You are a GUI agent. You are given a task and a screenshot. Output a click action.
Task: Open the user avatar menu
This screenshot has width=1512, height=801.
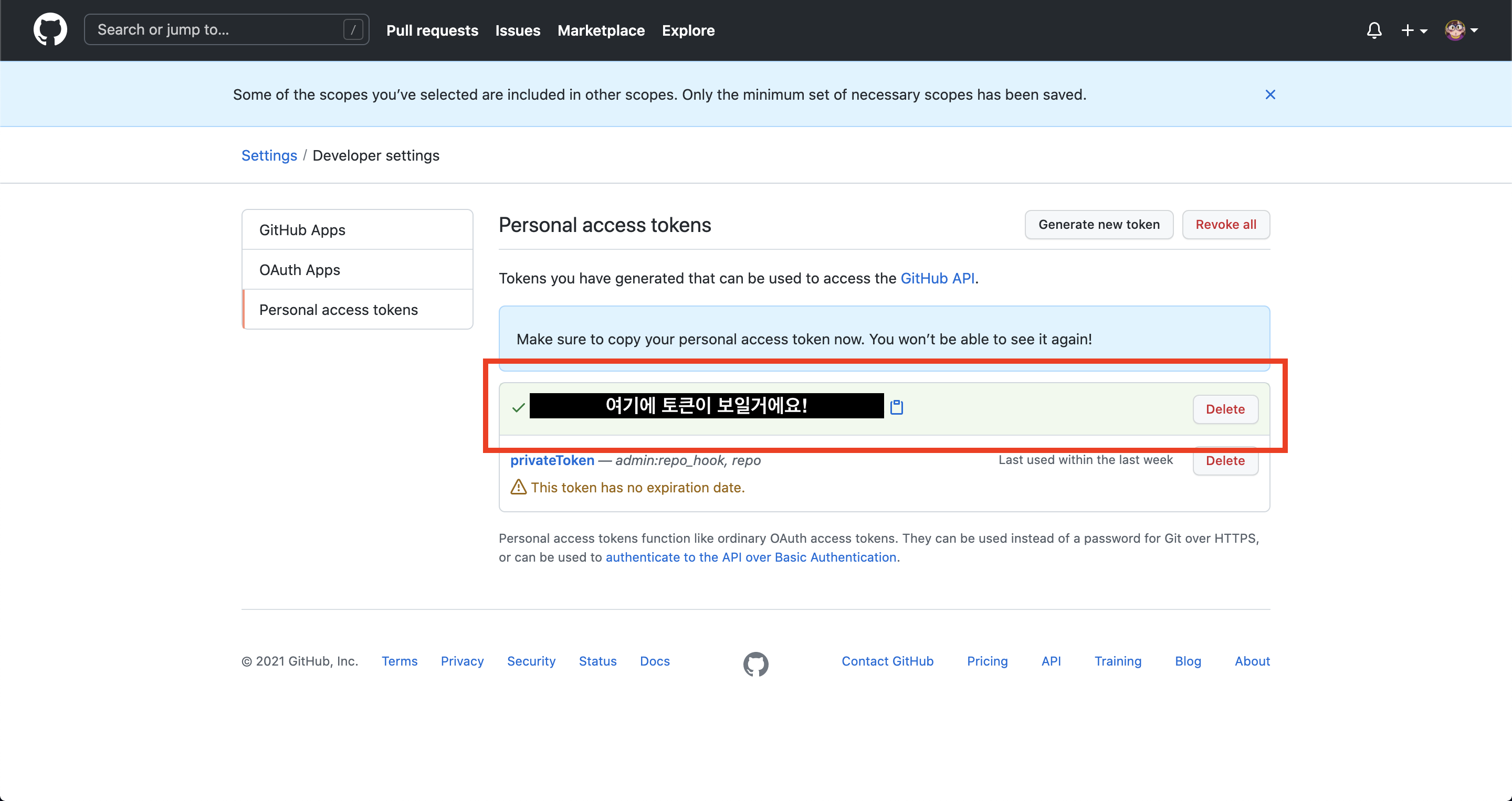pos(1461,30)
